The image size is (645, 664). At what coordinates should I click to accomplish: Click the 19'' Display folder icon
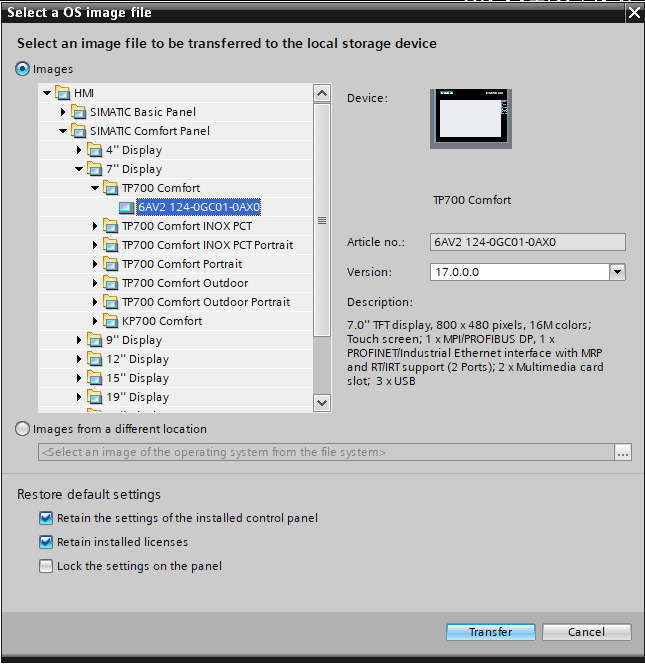pos(95,397)
